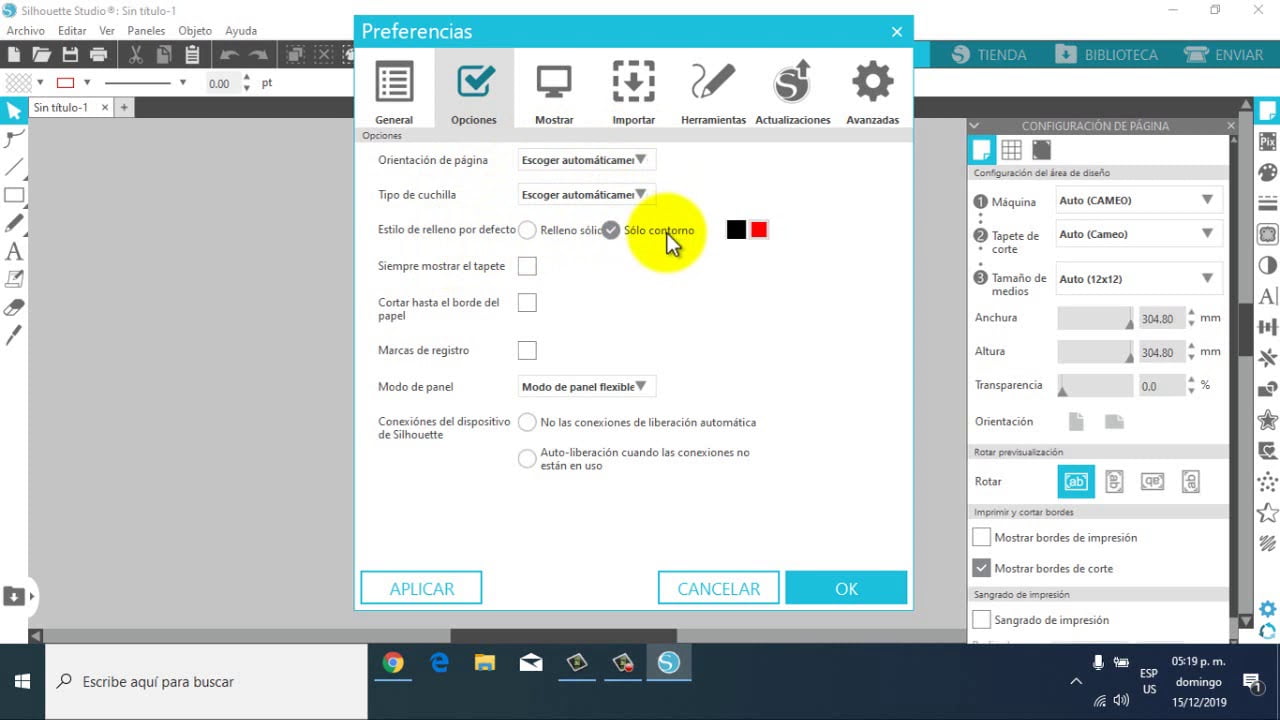Open the fill color palette panel icon
The width and height of the screenshot is (1280, 720).
(x=1268, y=173)
